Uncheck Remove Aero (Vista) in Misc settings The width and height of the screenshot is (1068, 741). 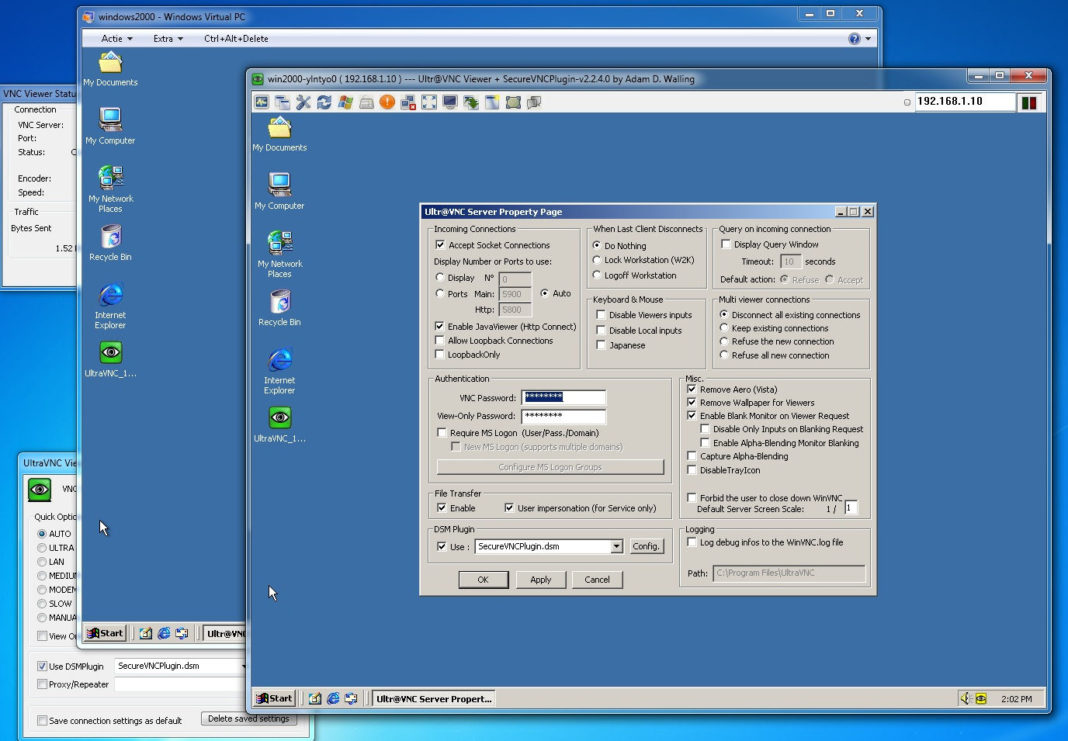[x=691, y=390]
